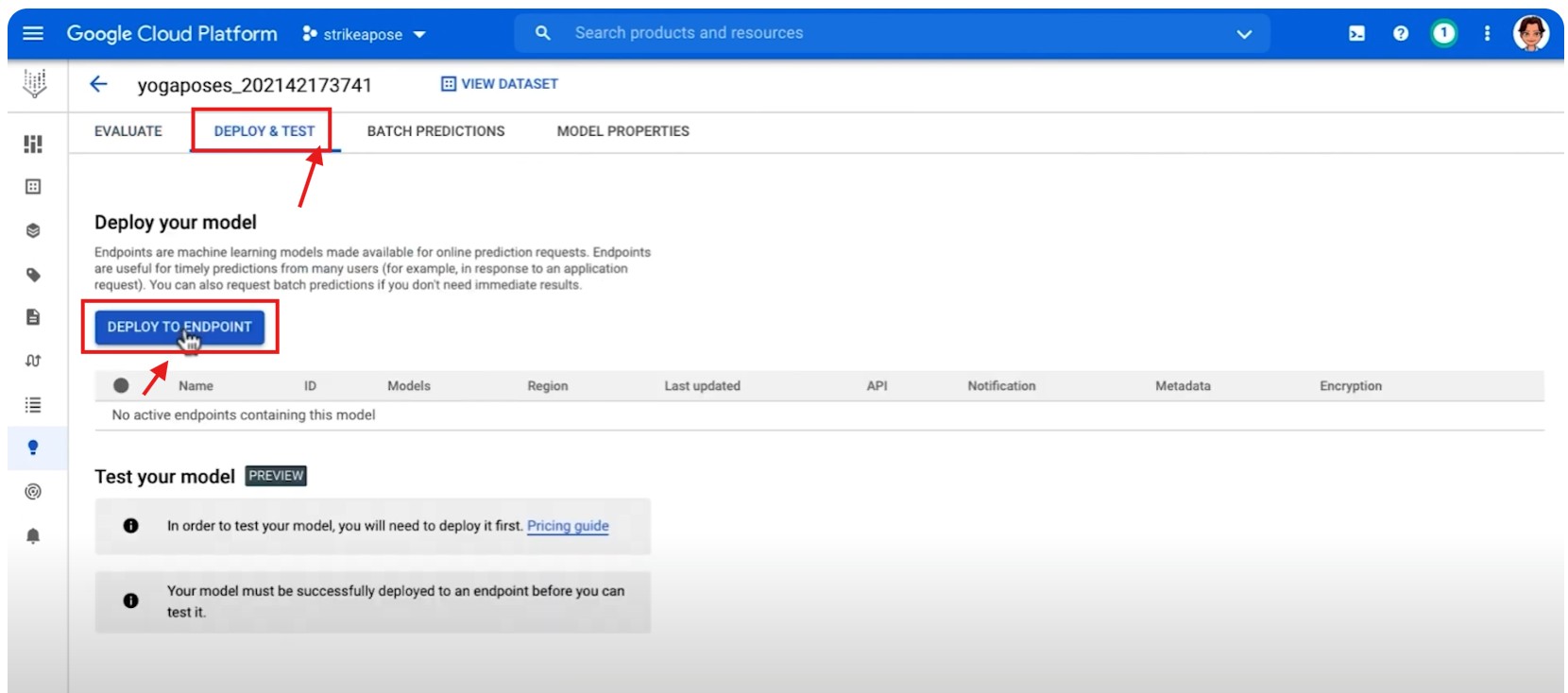
Task: Select the Models lightbulb sidebar icon
Action: tap(33, 448)
